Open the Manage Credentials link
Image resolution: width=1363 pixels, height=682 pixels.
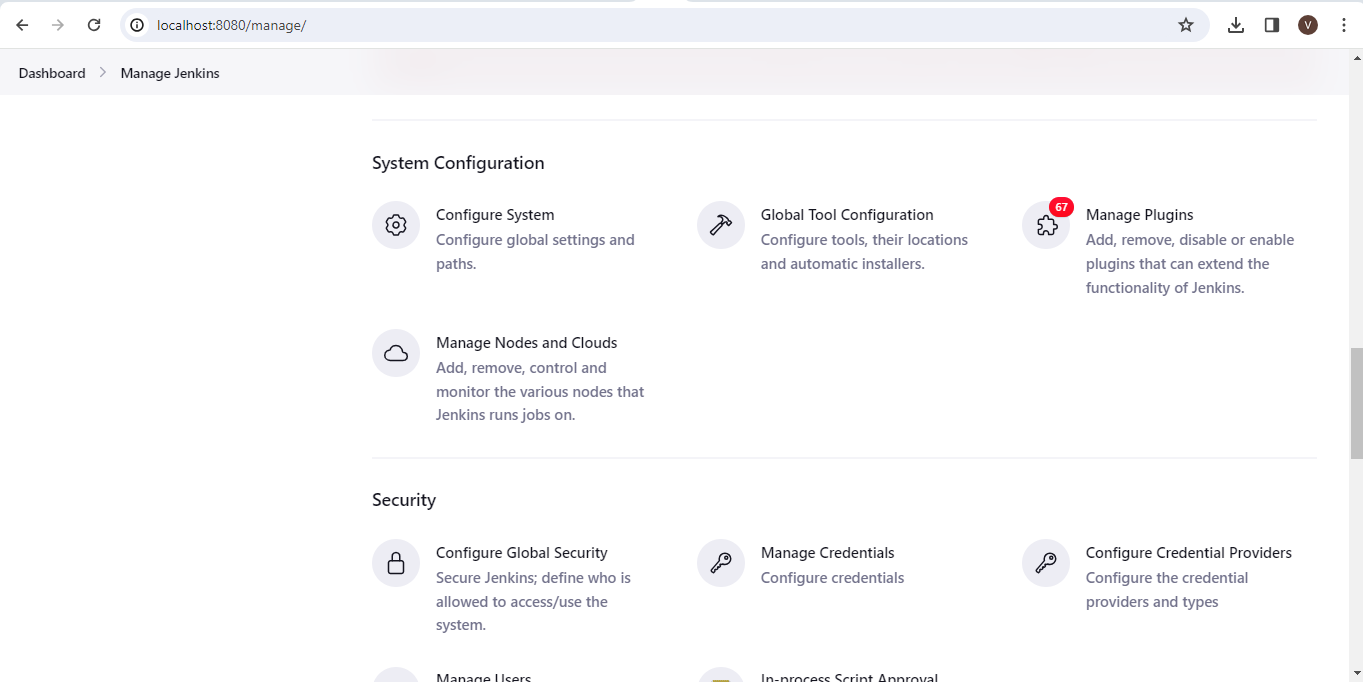(x=828, y=553)
